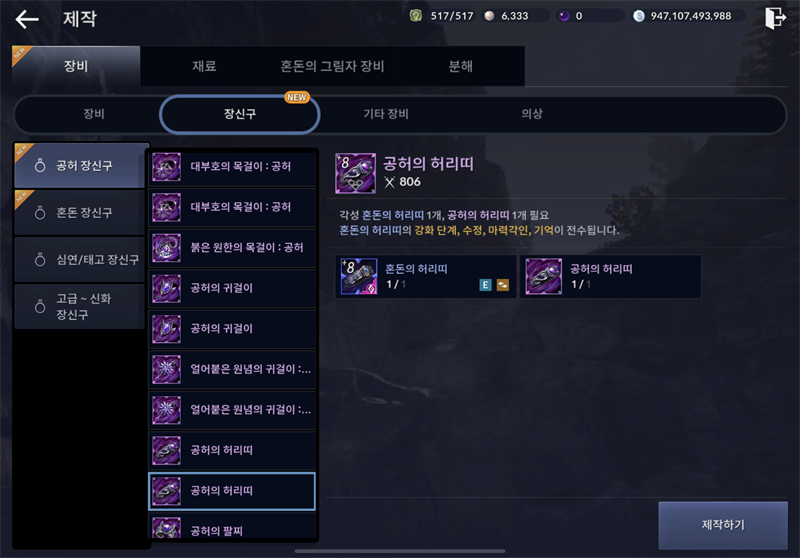Open the 심연/태고 장신구 category
The image size is (800, 558).
coord(80,260)
